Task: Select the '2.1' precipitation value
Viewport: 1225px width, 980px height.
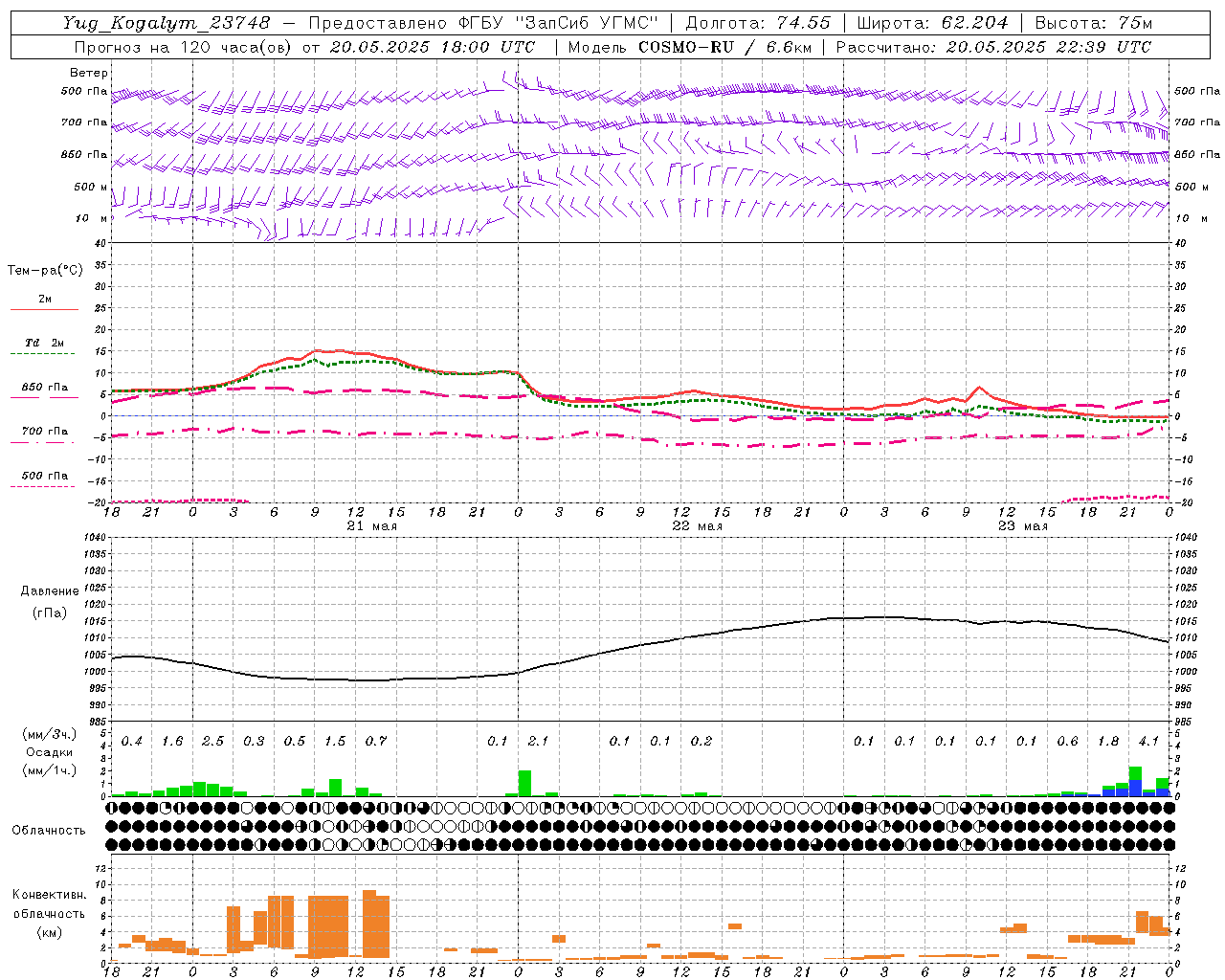Action: pos(539,741)
